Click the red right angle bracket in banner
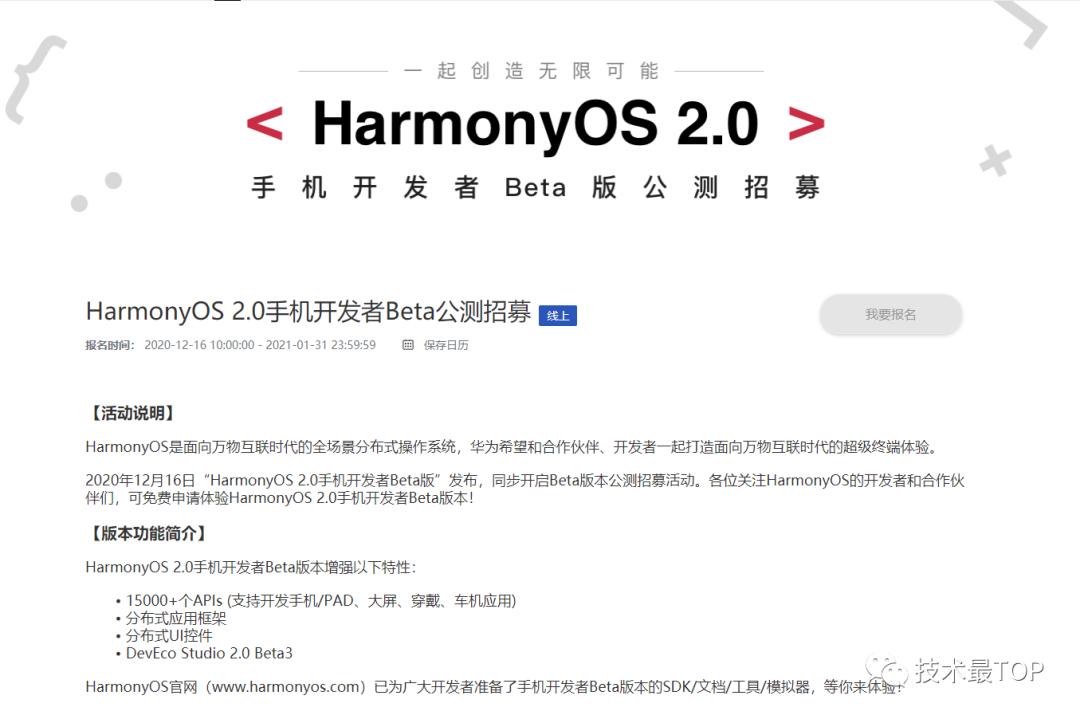The image size is (1080, 719). 807,124
